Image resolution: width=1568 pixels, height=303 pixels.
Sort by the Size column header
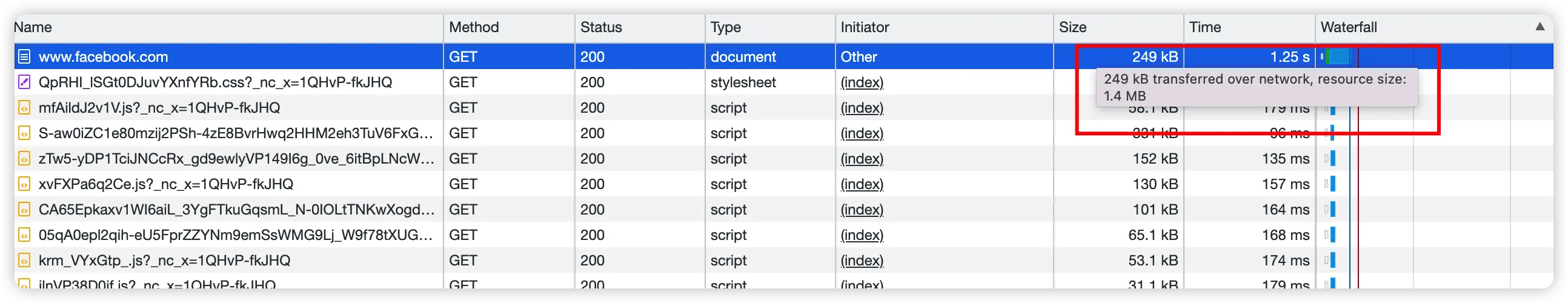[1119, 27]
